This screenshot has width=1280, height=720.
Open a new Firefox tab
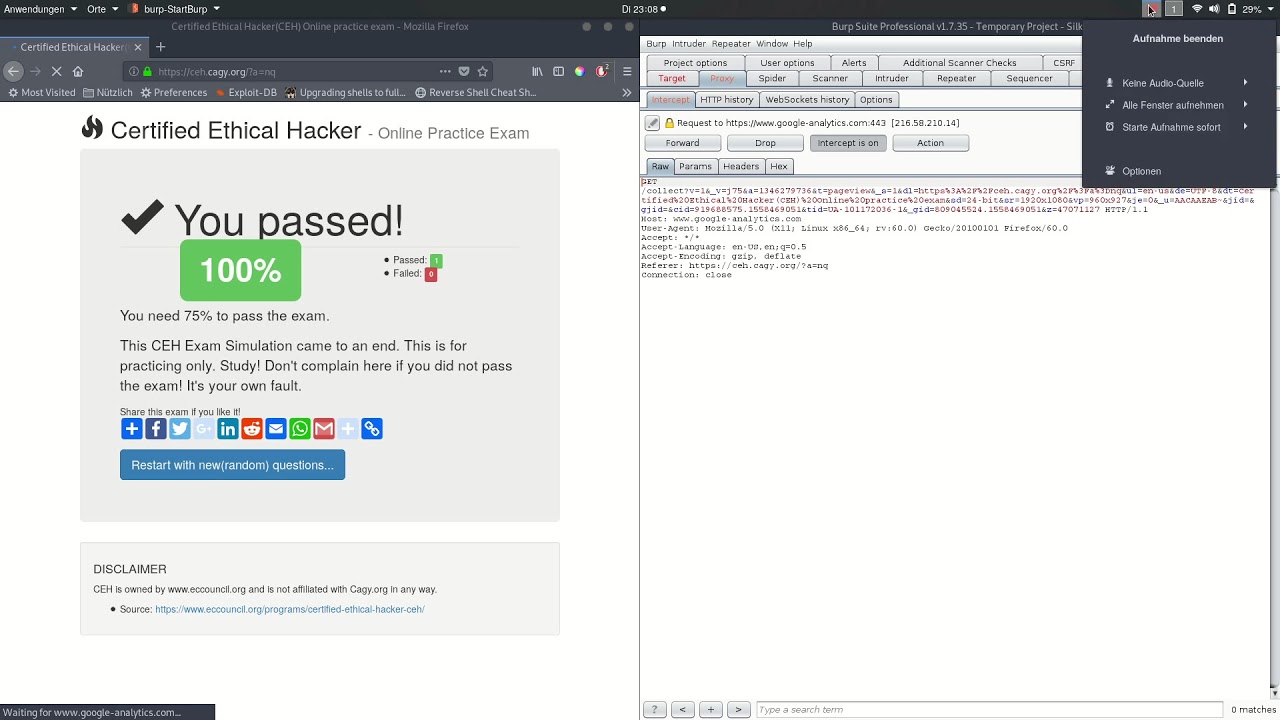point(160,47)
